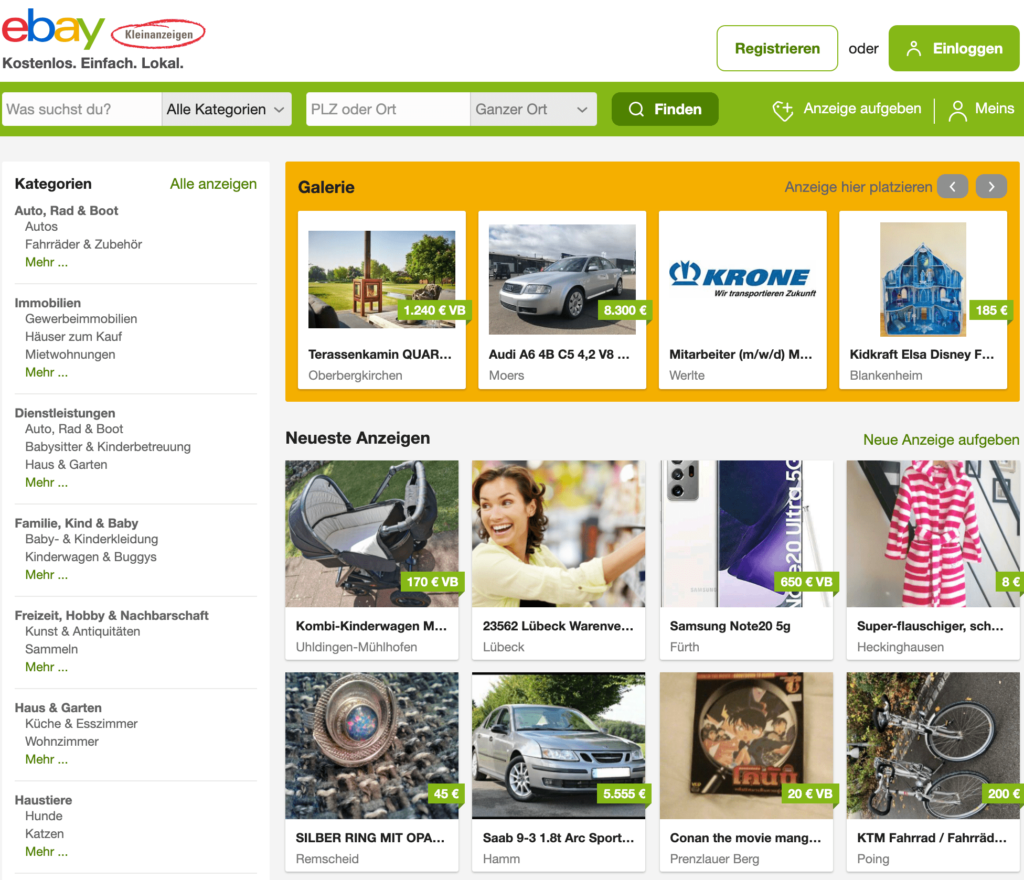Screen dimensions: 1024x880
Task: Click the Neue Anzeige aufgeben link
Action: tap(941, 440)
